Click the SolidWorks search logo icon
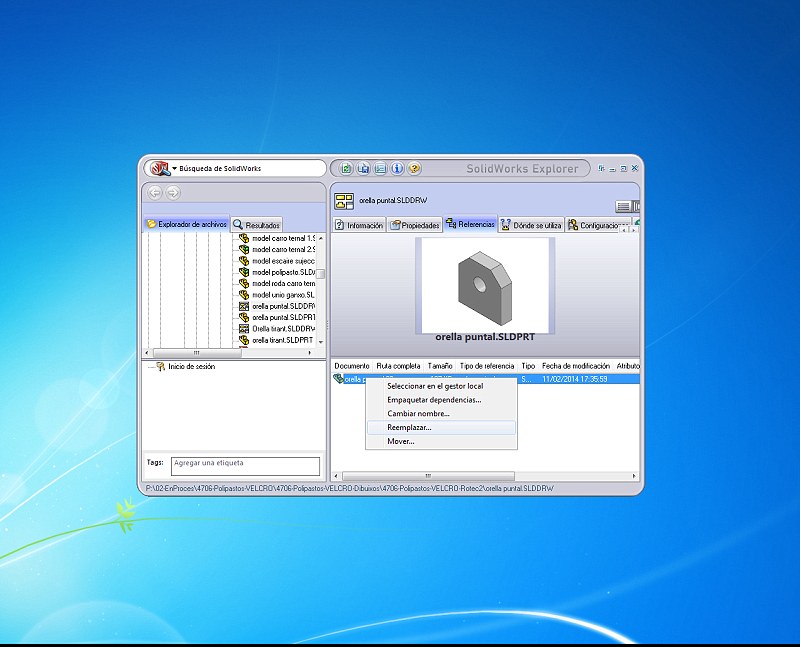Viewport: 800px width, 647px height. (160, 168)
